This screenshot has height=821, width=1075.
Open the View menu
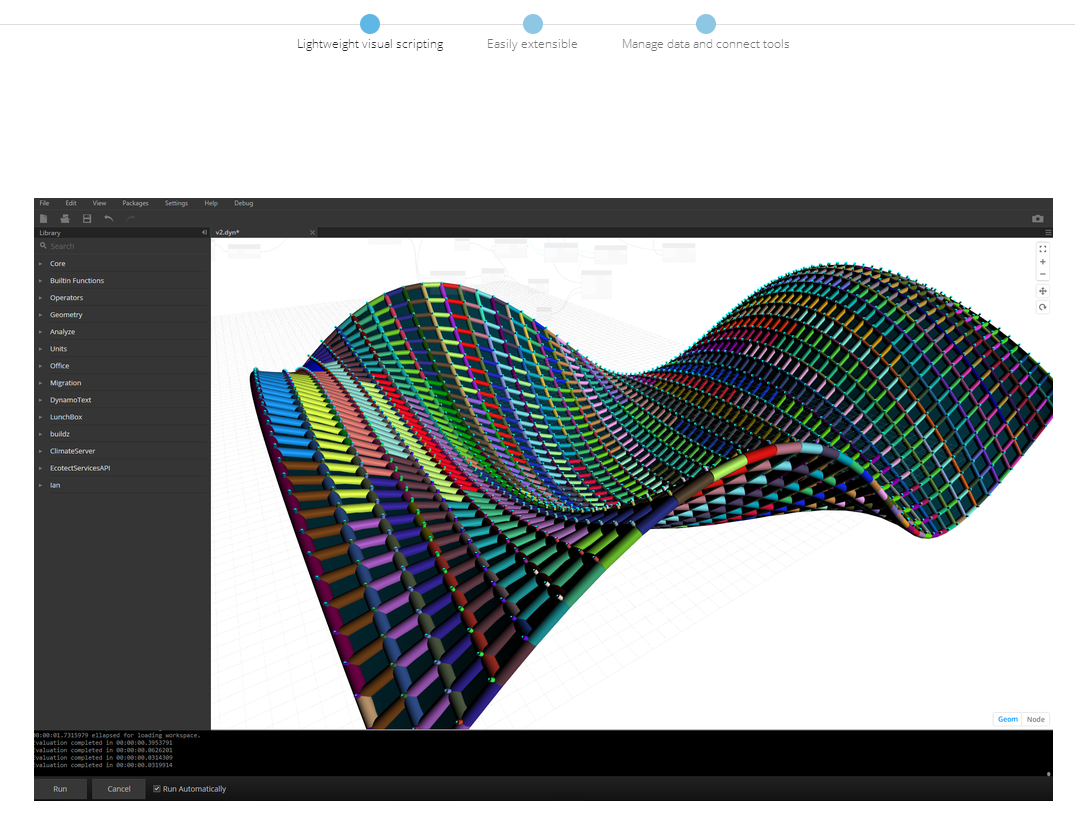tap(99, 204)
